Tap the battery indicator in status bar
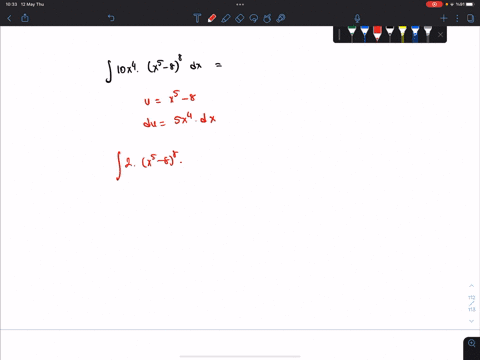This screenshot has width=480, height=360. 470,4
